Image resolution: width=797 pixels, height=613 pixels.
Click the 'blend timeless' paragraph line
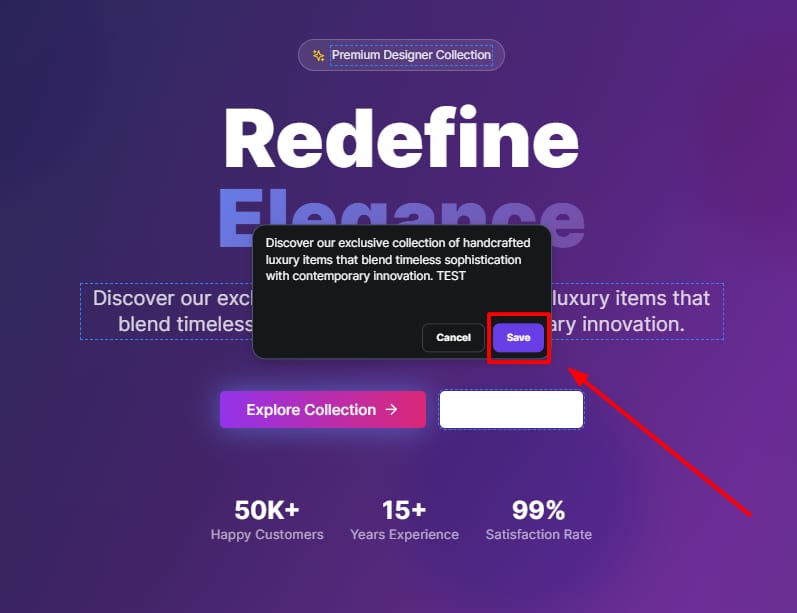[186, 324]
